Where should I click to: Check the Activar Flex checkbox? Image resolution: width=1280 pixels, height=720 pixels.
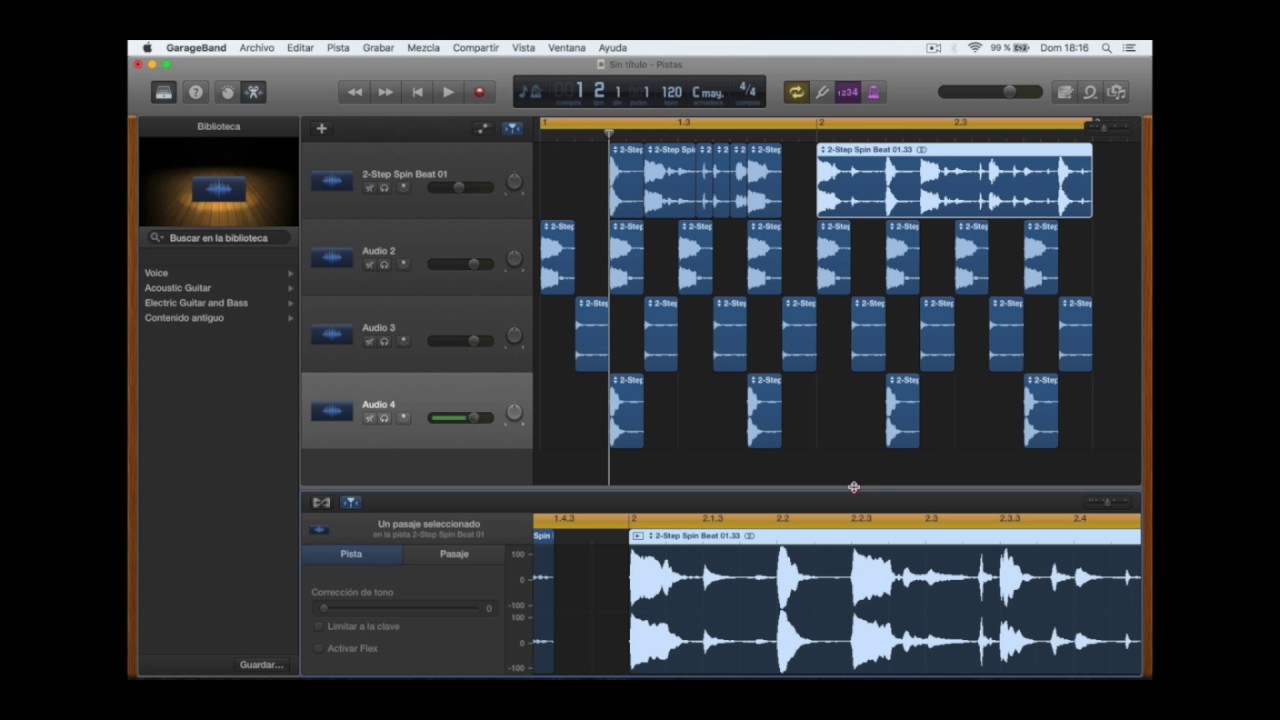pyautogui.click(x=319, y=648)
